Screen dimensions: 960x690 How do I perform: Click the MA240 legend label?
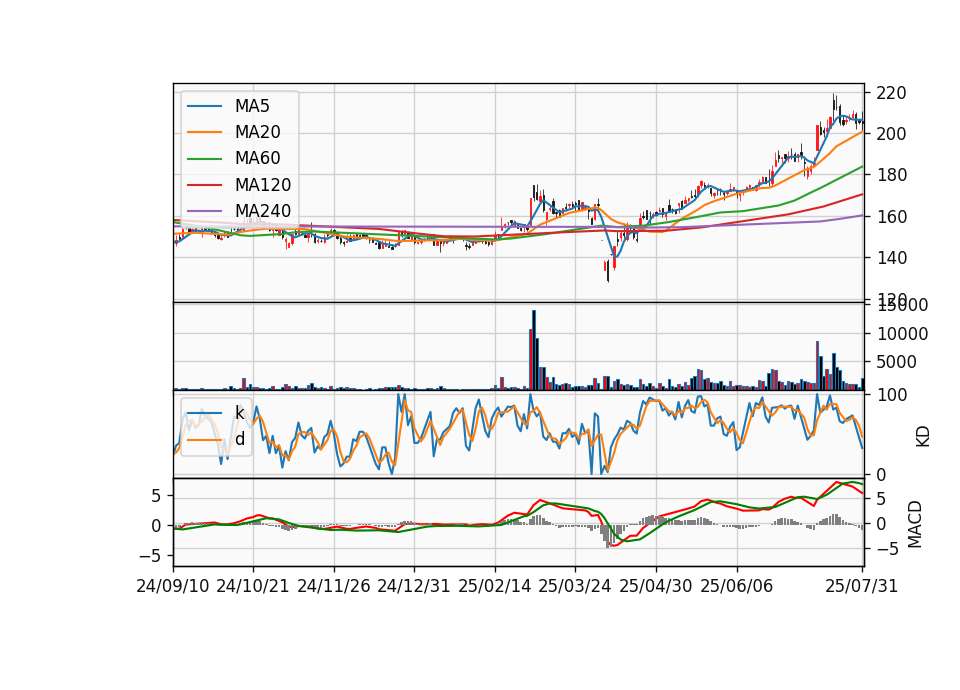[x=263, y=211]
